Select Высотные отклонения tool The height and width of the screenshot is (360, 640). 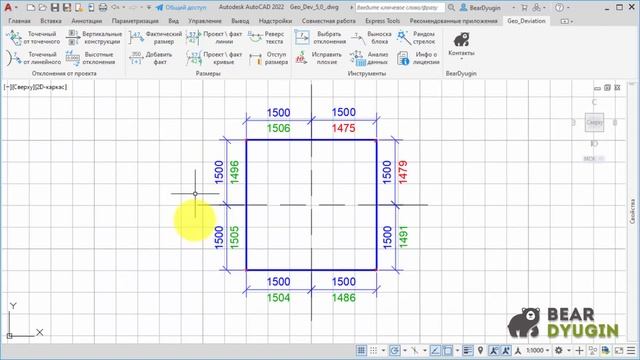(91, 58)
